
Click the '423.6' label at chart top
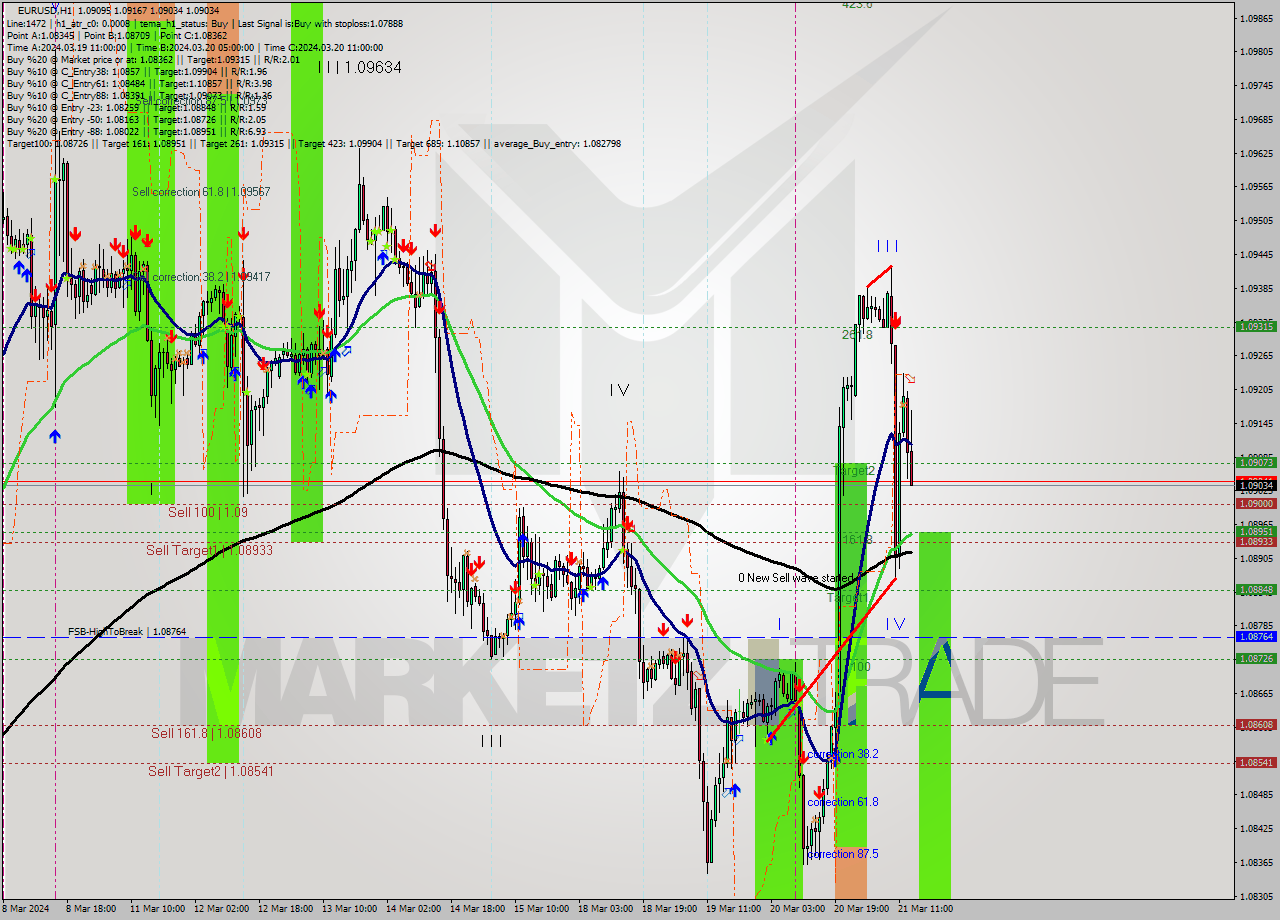click(x=857, y=5)
